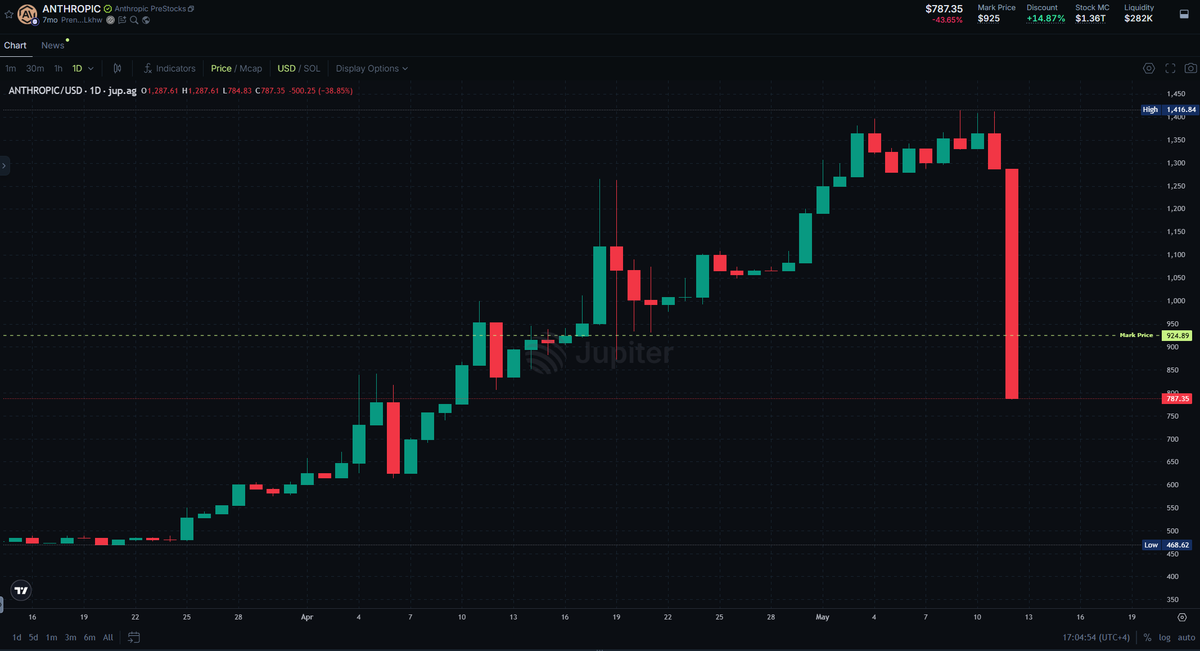Click the Low 468.62 price label

(1168, 545)
